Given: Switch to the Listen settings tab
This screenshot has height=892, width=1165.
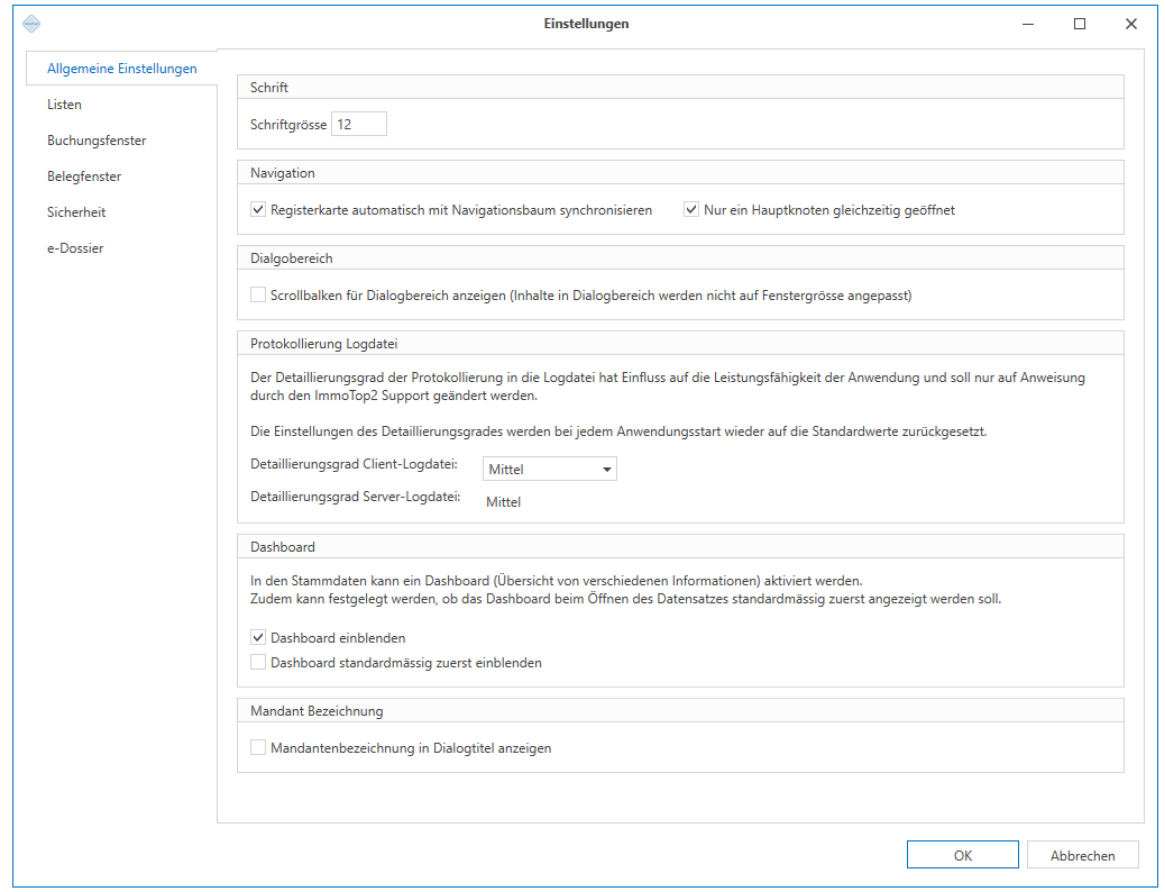Looking at the screenshot, I should (x=64, y=105).
